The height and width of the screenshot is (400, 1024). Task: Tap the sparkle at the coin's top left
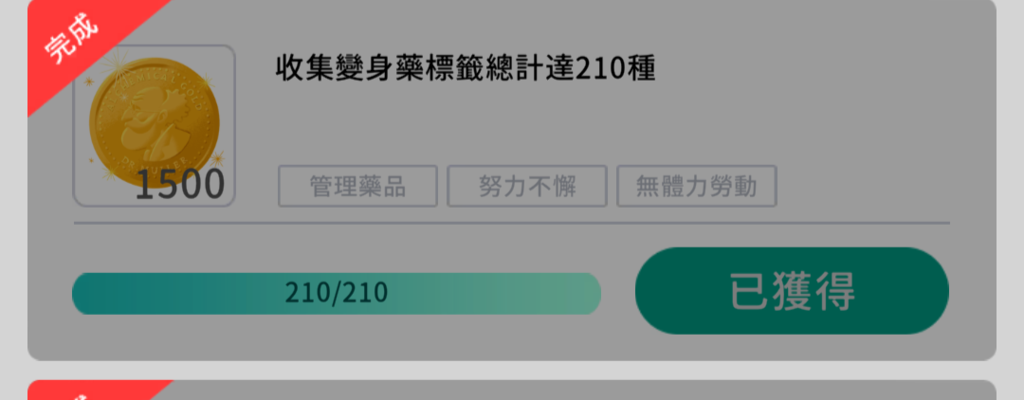coord(118,63)
